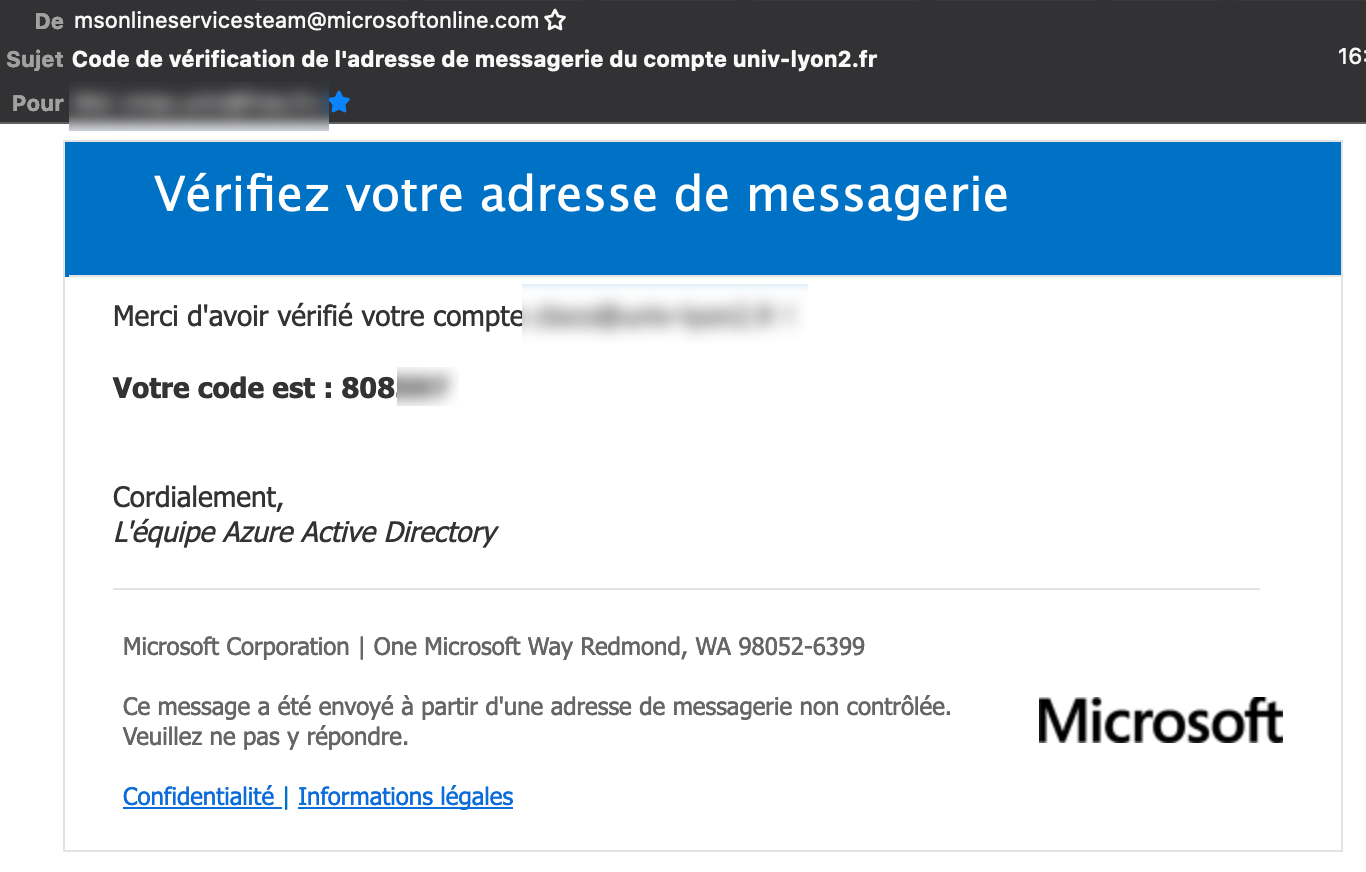Click the 'De' header label
Screen dimensions: 1366x872
click(49, 20)
